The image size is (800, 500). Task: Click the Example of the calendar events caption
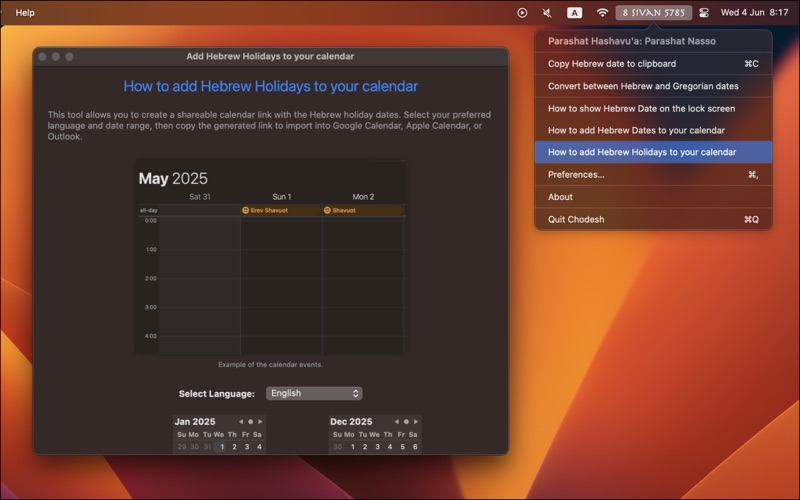click(270, 365)
